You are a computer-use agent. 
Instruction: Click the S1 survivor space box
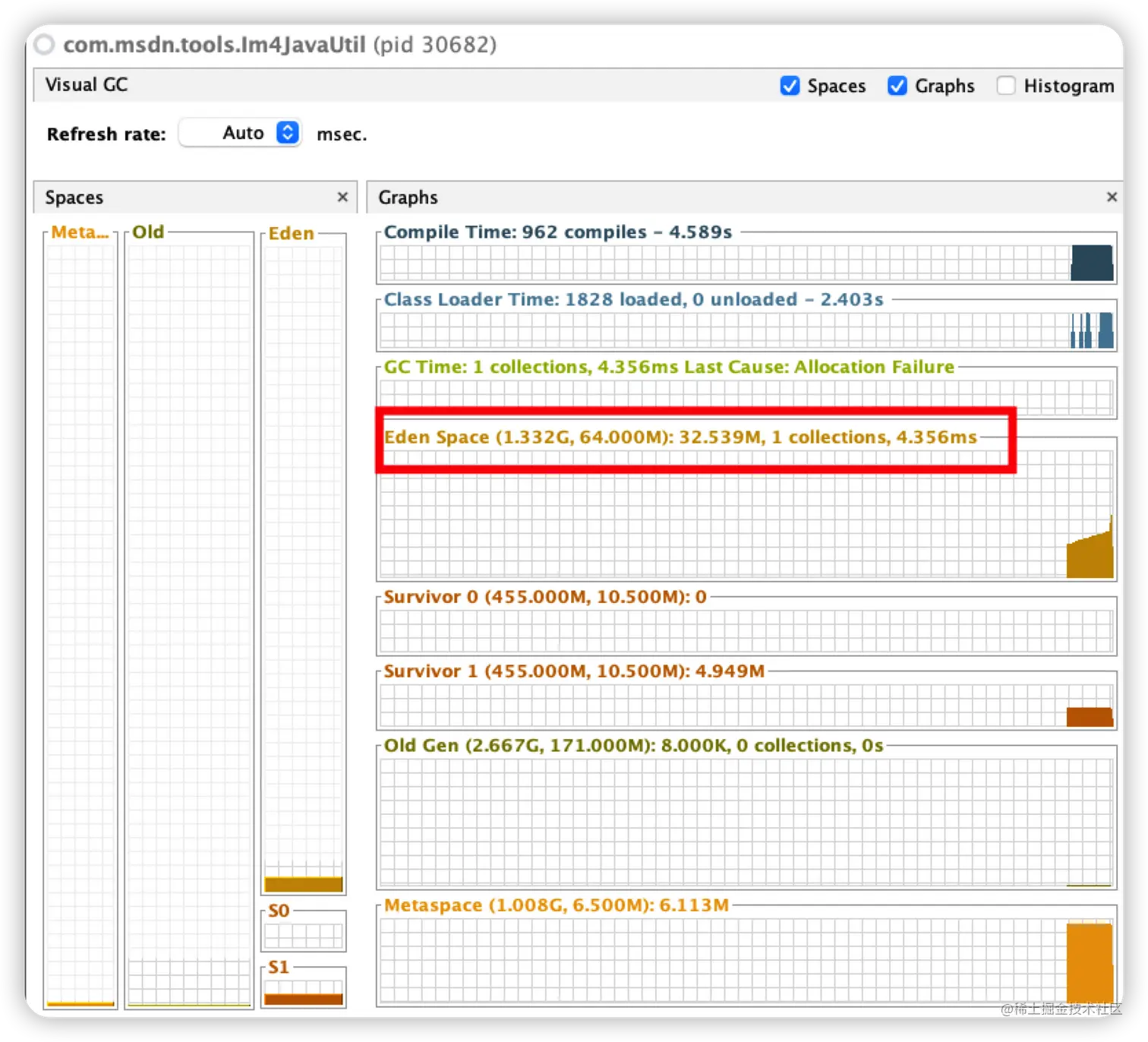[x=304, y=987]
